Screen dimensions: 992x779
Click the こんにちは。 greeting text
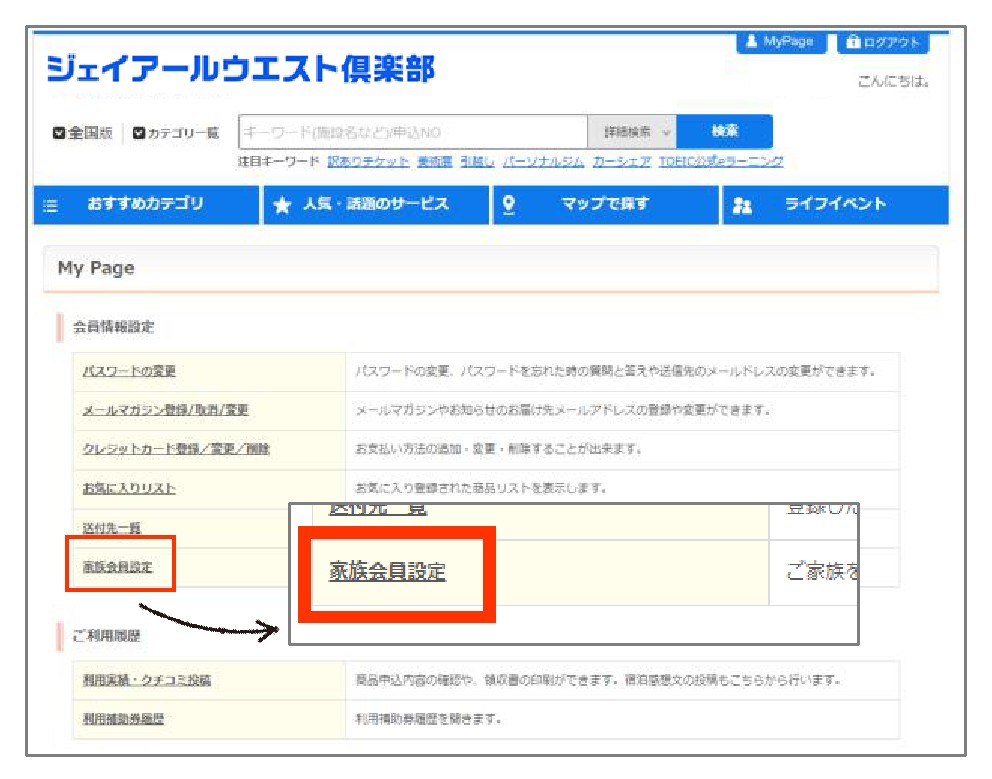[x=893, y=82]
